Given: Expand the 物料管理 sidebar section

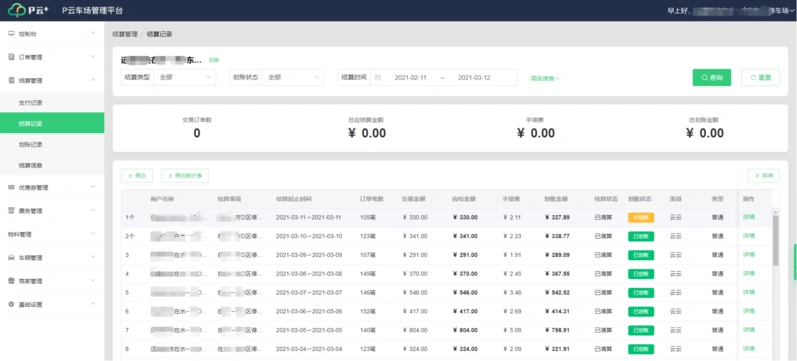Looking at the screenshot, I should point(93,234).
